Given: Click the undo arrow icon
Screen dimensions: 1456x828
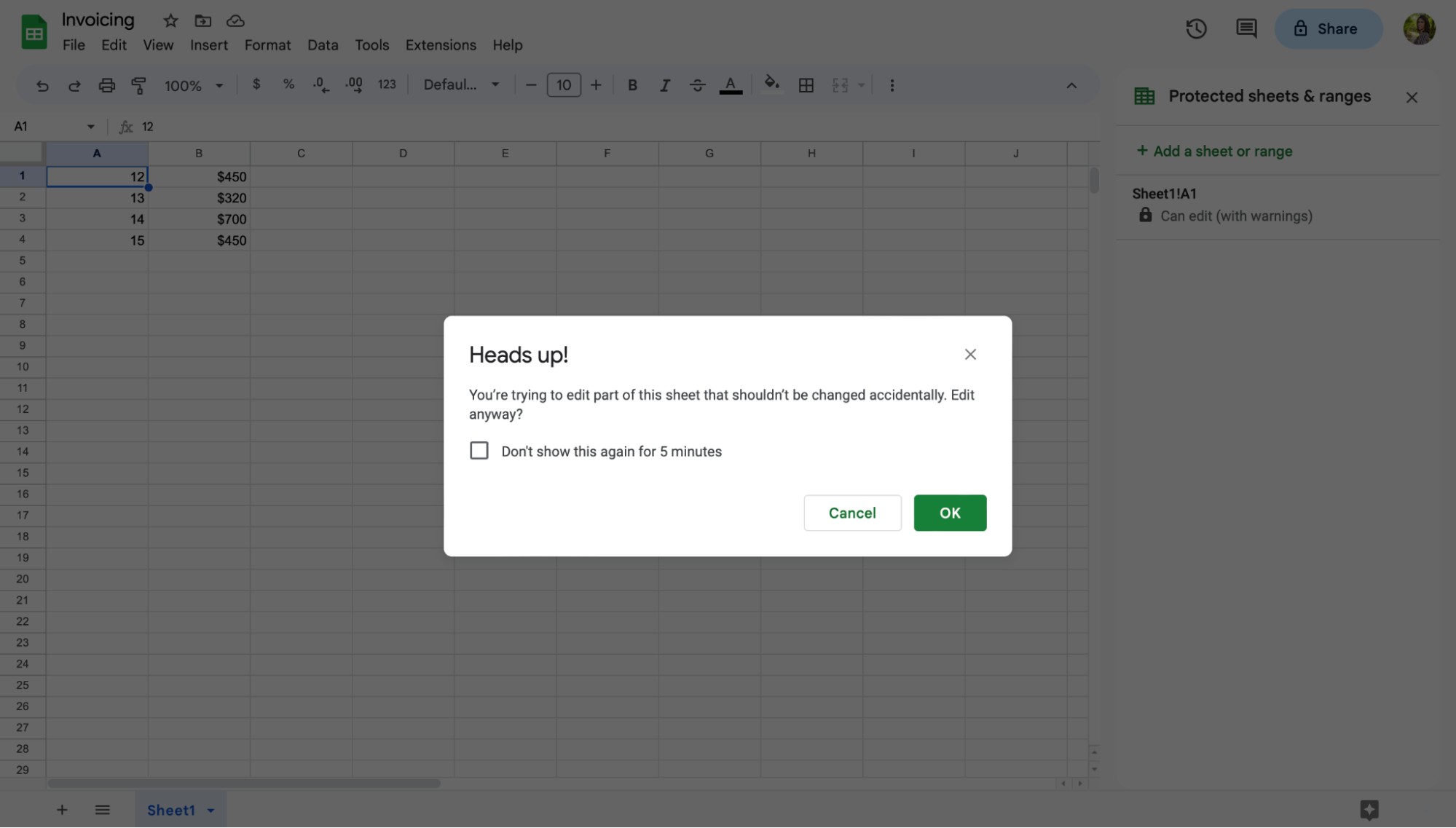Looking at the screenshot, I should pos(42,85).
